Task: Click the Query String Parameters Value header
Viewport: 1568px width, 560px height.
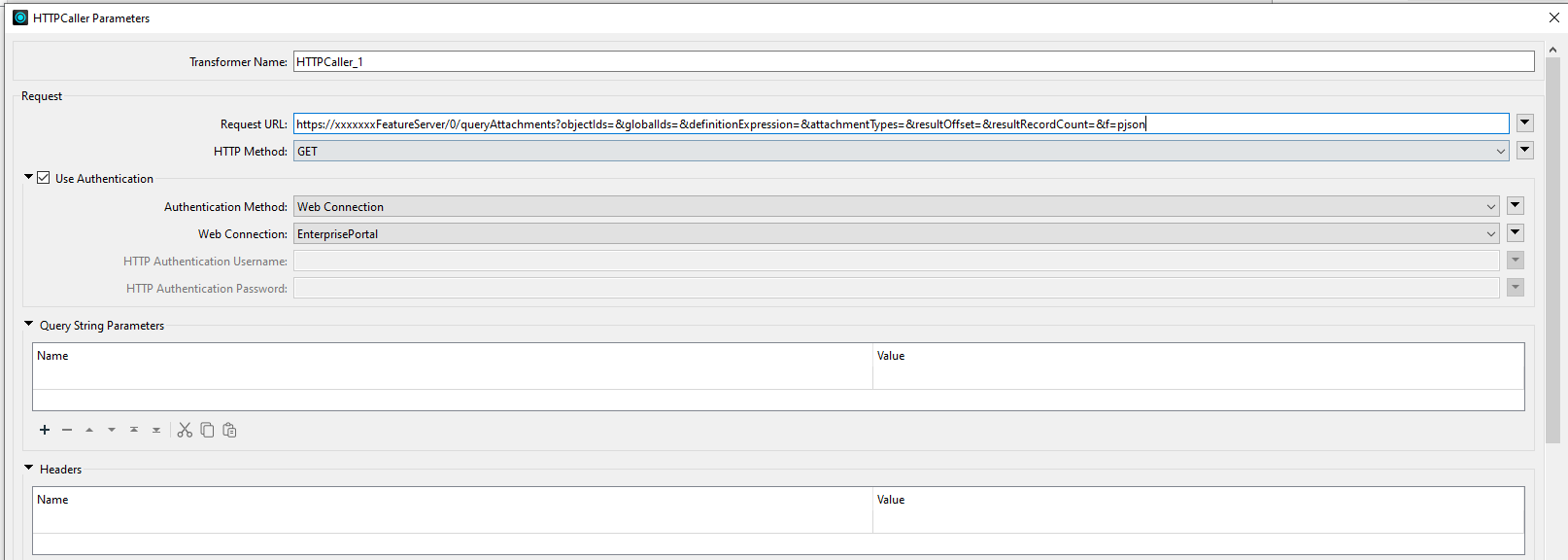Action: (x=891, y=356)
